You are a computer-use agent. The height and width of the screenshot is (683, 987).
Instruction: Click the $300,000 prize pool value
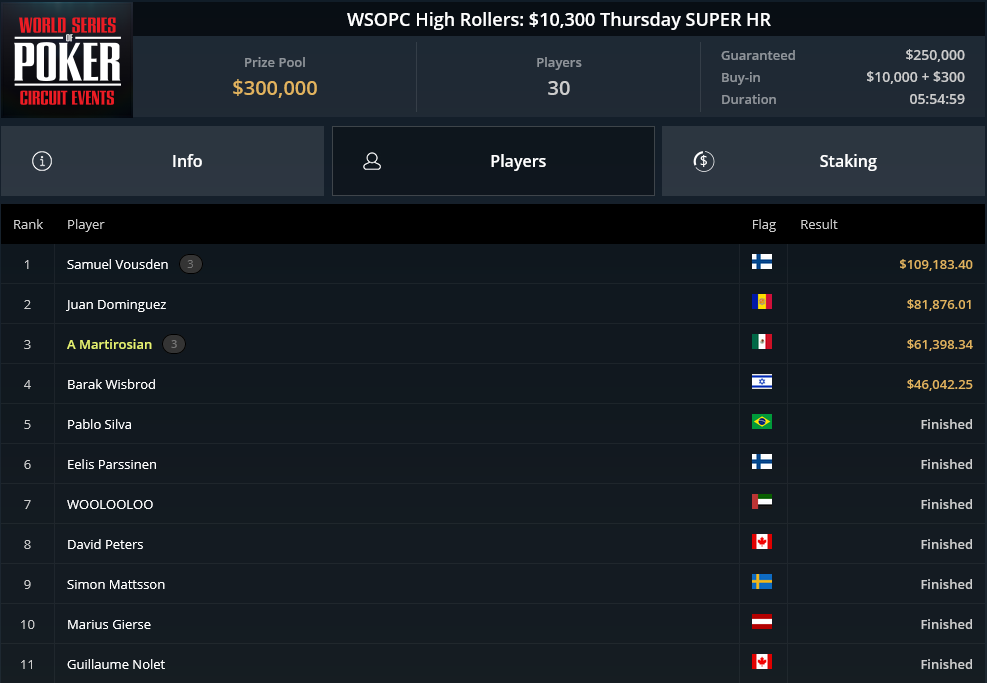pos(275,88)
